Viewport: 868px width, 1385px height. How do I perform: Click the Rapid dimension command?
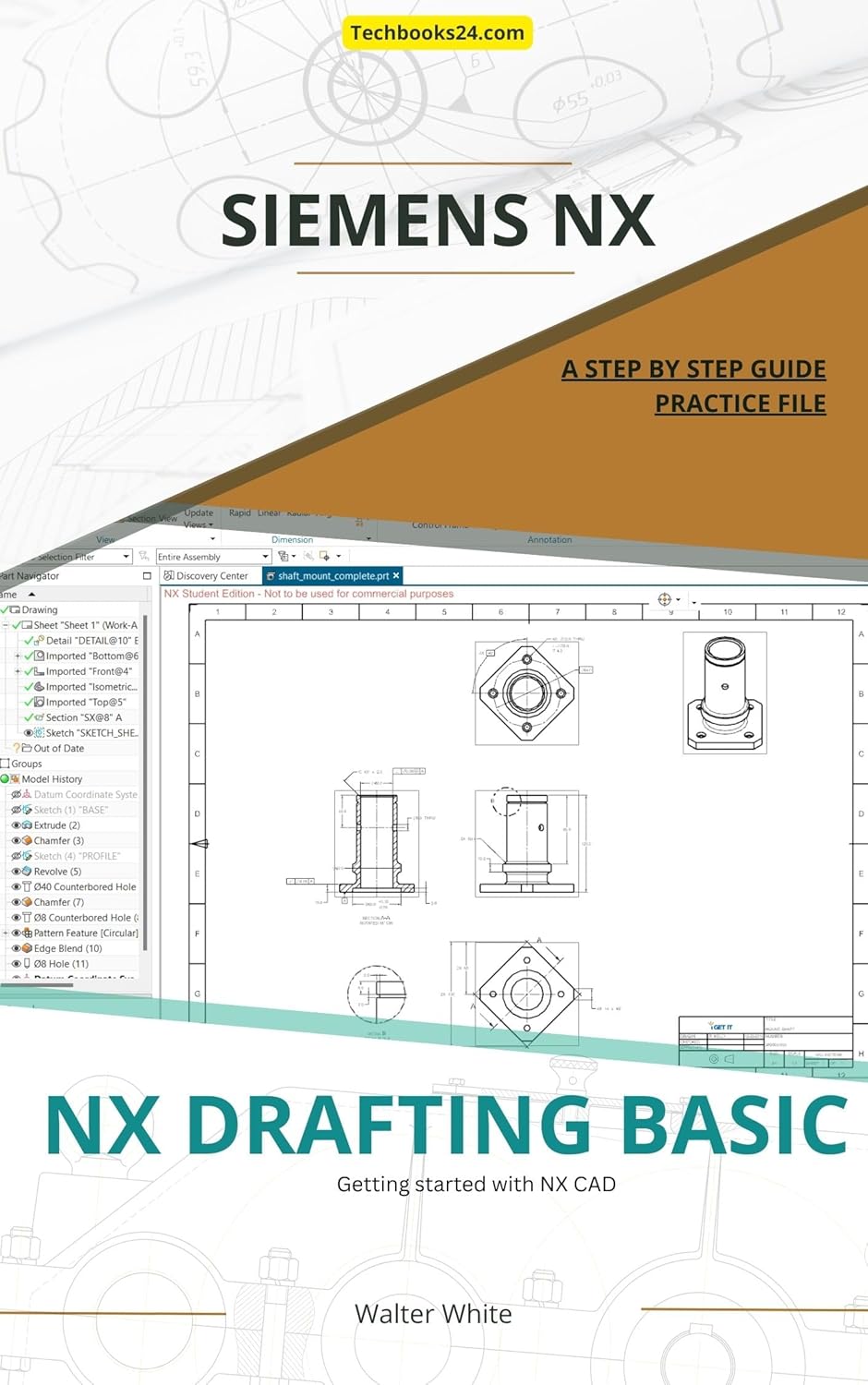240,512
